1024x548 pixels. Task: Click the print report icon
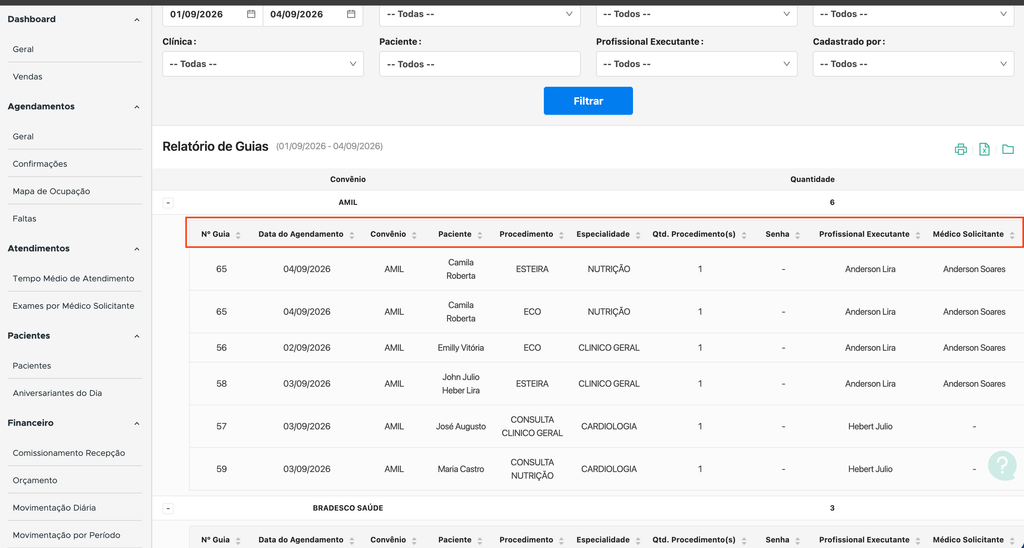tap(961, 150)
